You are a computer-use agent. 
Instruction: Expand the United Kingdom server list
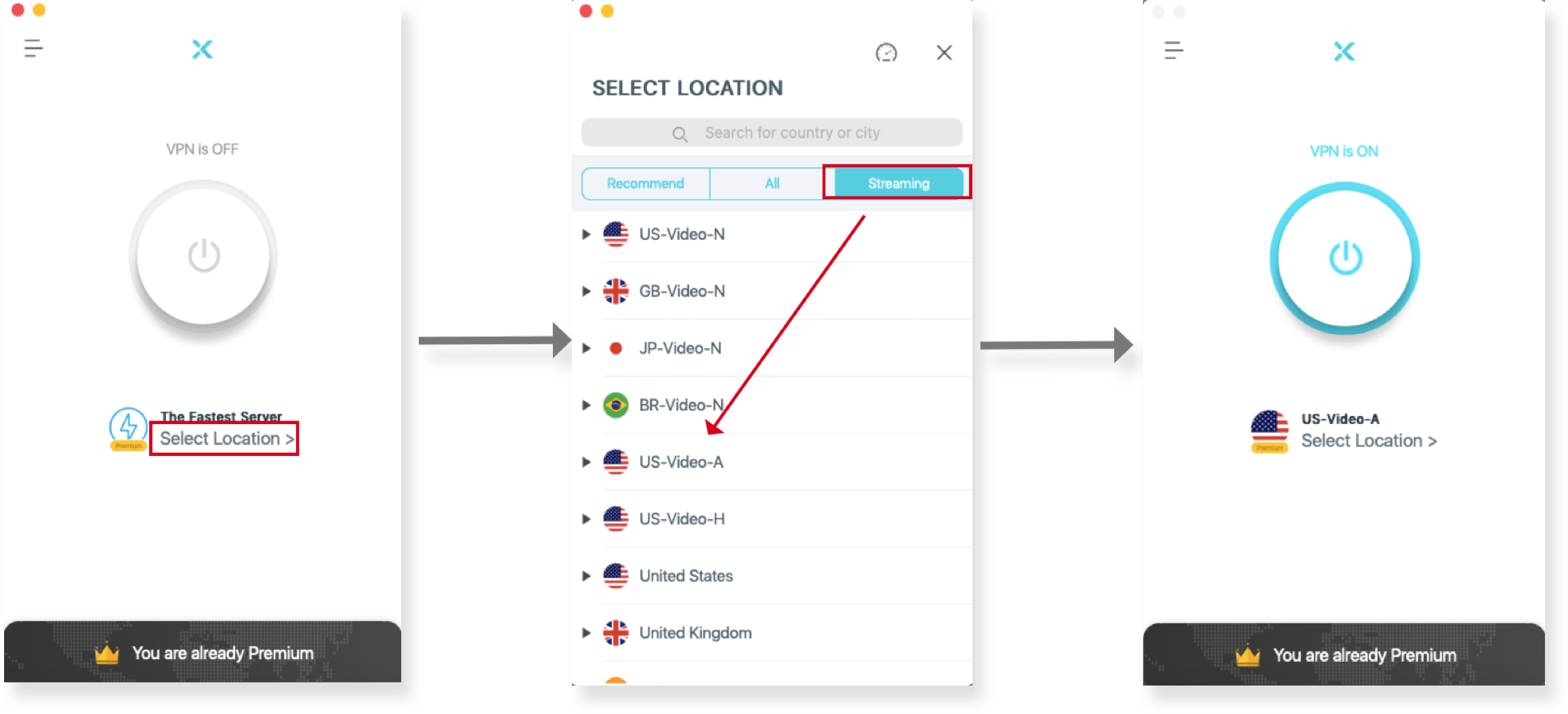[x=586, y=633]
